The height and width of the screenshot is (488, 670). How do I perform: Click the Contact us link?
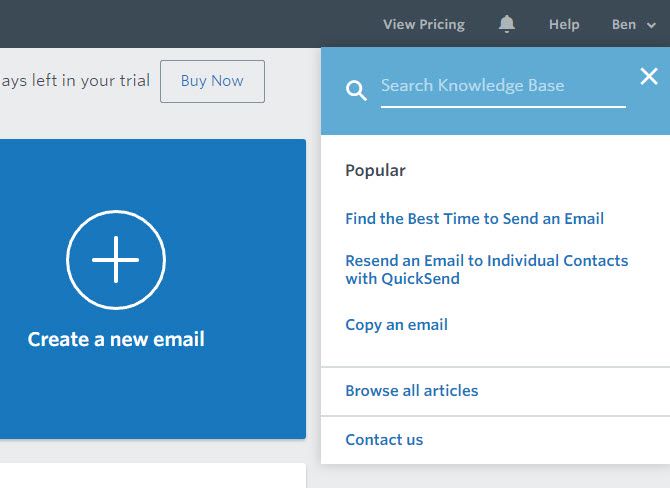(384, 439)
